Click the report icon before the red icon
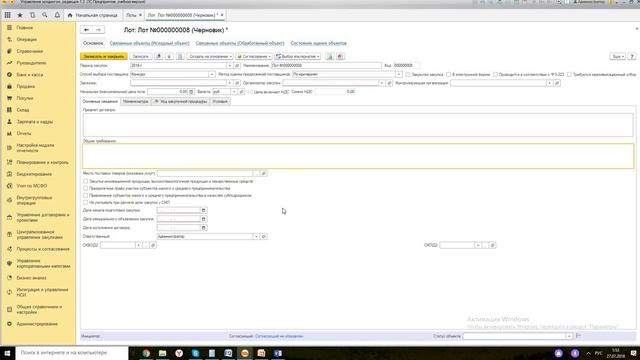 (330, 56)
